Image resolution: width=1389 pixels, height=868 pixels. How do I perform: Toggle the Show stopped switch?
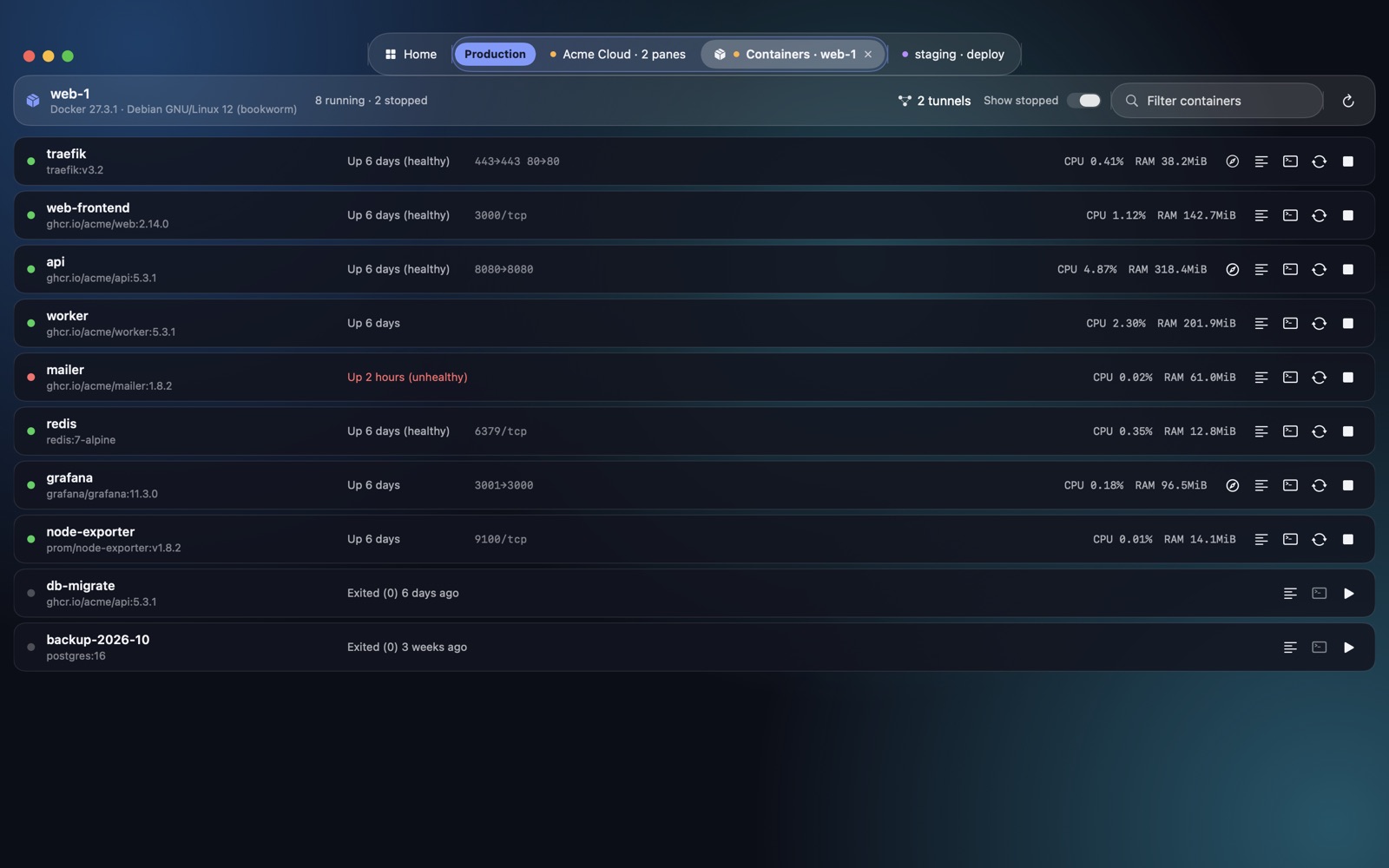pyautogui.click(x=1083, y=101)
